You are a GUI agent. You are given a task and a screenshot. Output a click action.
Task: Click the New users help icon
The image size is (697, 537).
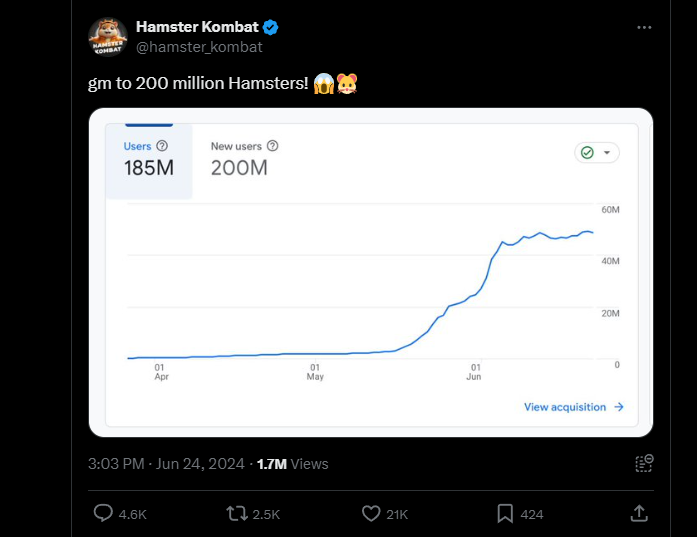click(272, 146)
